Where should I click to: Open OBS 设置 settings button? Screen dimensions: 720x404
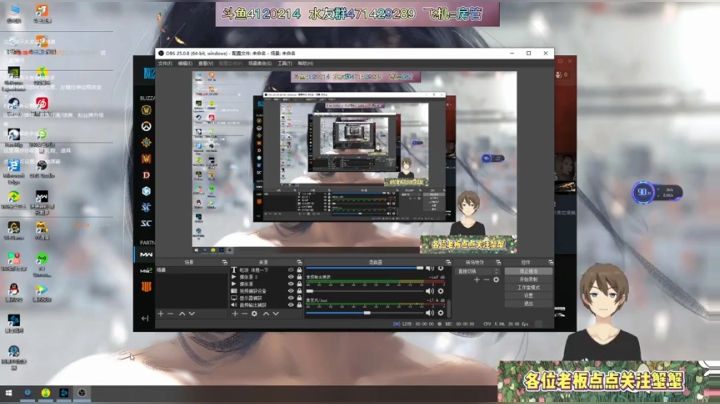click(x=529, y=296)
